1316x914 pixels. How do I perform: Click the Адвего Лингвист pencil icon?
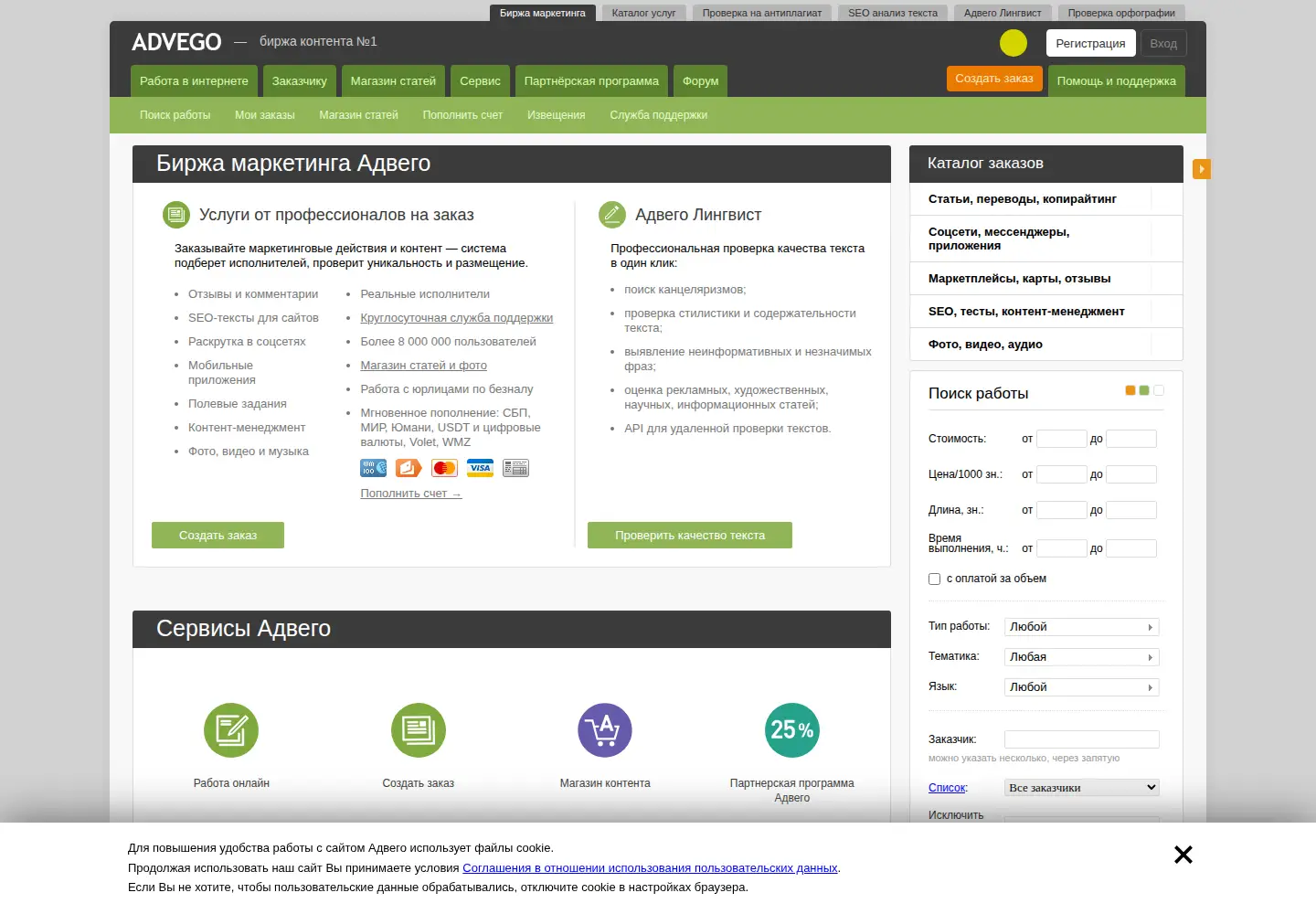click(612, 215)
